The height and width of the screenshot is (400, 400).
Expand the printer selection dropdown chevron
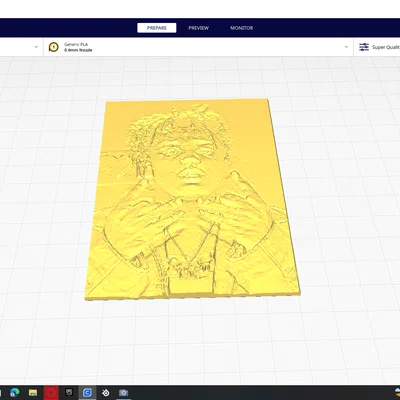[36, 47]
